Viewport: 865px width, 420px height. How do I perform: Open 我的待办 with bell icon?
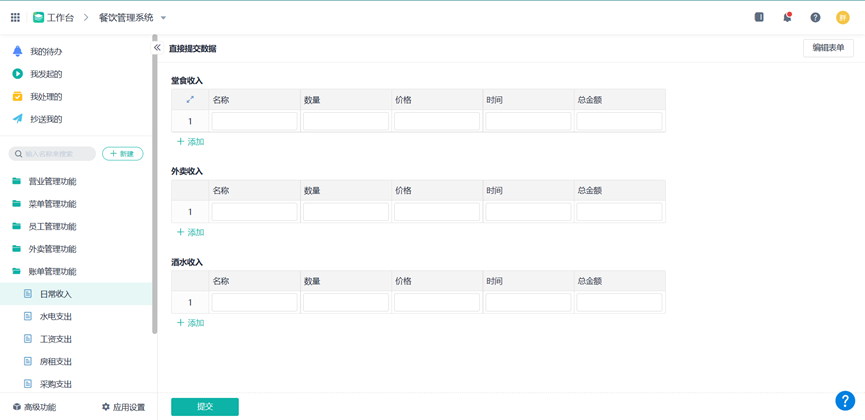[x=45, y=51]
